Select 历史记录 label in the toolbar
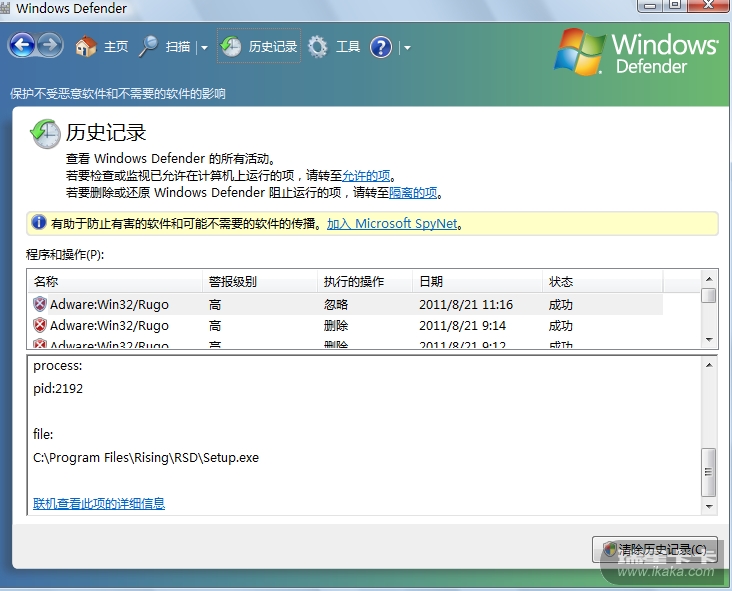 coord(273,47)
